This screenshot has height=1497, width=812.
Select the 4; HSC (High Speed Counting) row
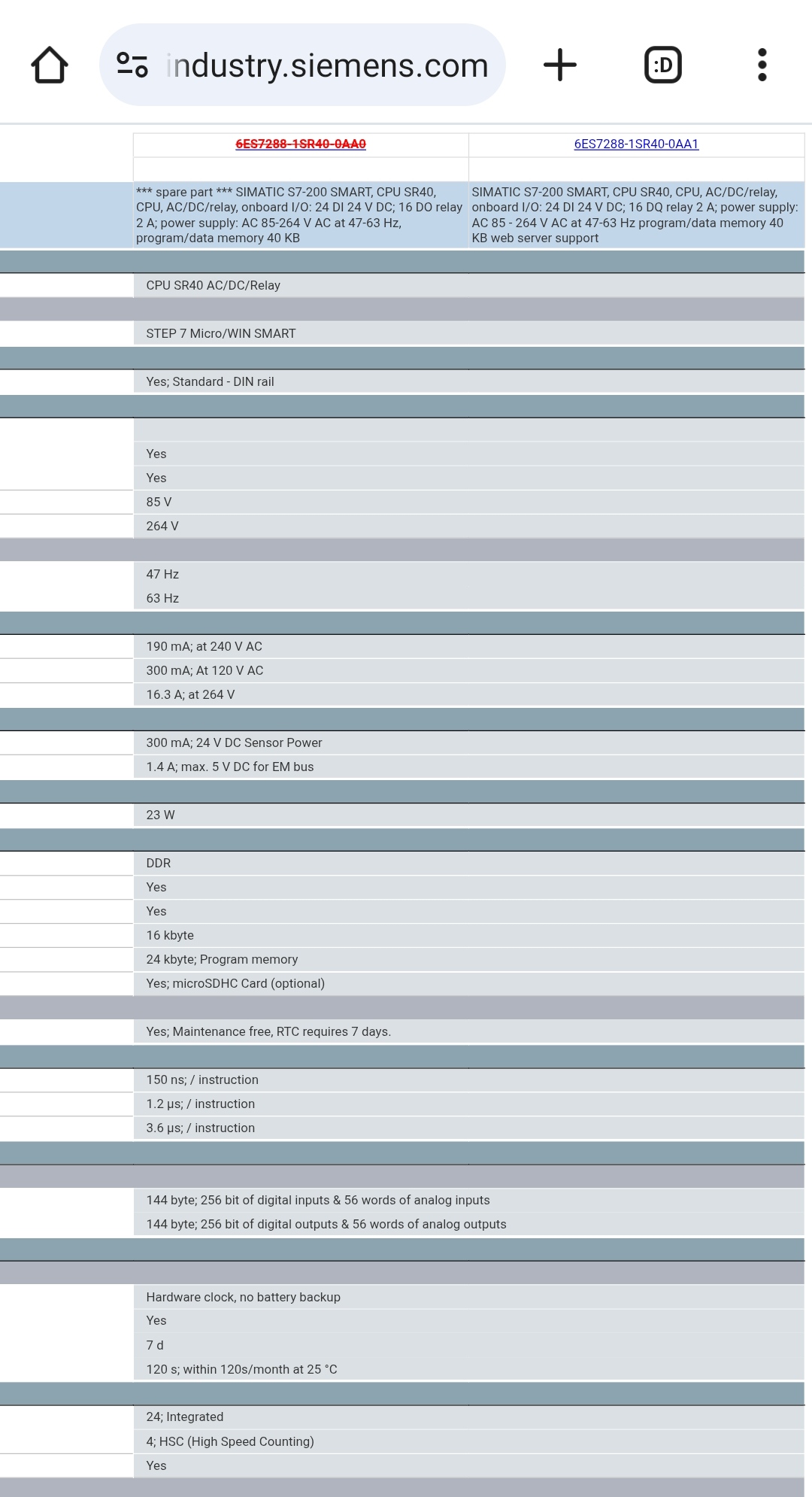click(469, 1441)
